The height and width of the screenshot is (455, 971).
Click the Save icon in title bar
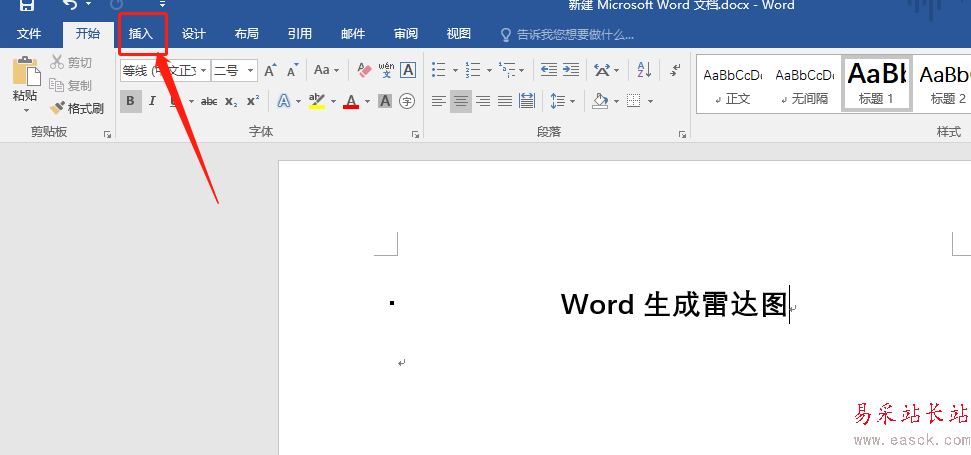pos(26,5)
